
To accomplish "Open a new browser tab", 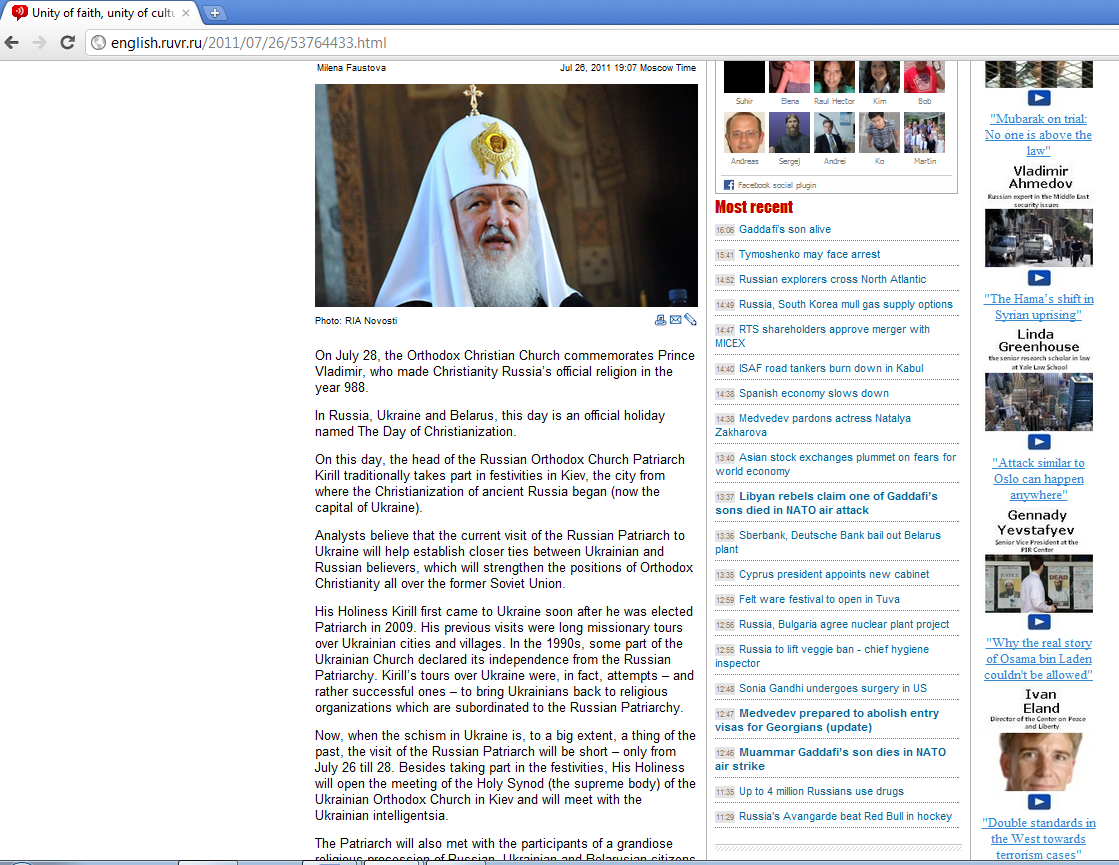I will pyautogui.click(x=213, y=13).
